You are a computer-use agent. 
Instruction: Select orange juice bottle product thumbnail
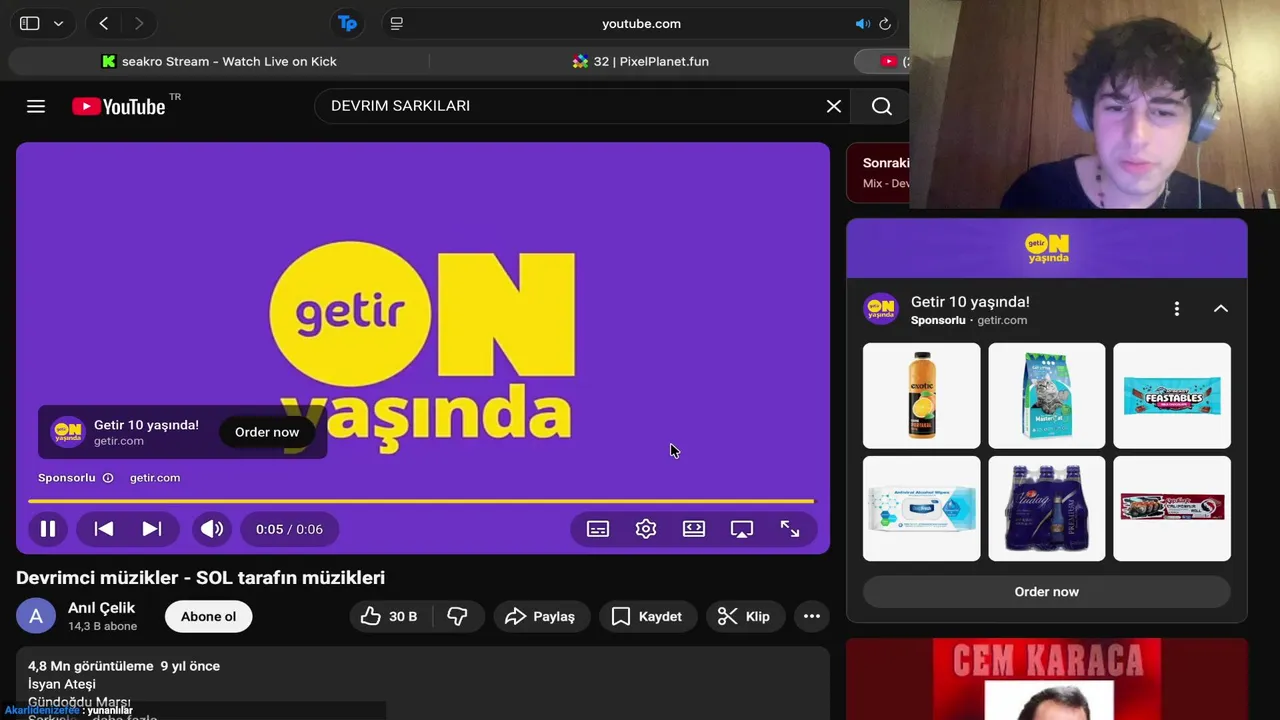coord(922,396)
